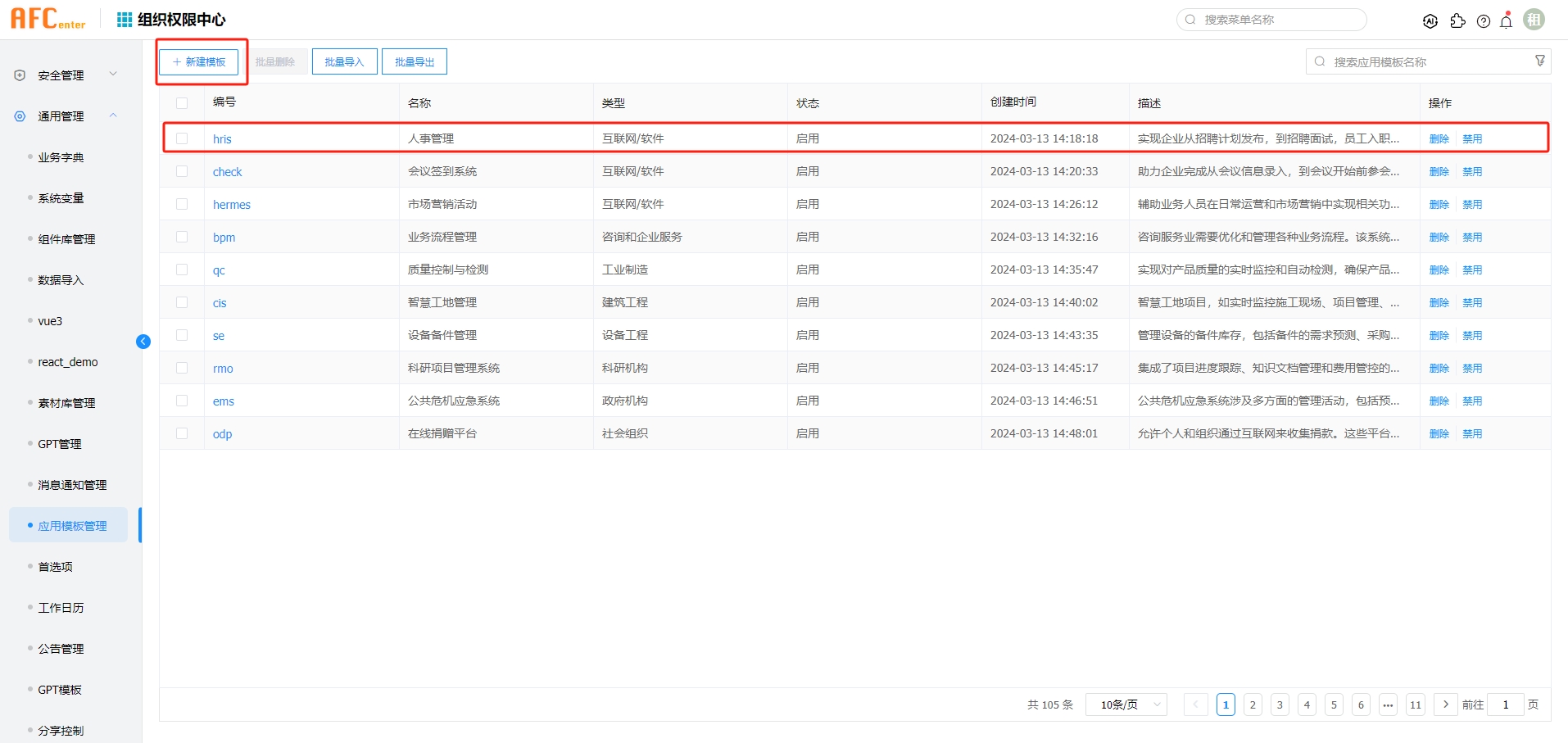
Task: Open the 10条/页 page size dropdown
Action: pyautogui.click(x=1126, y=704)
